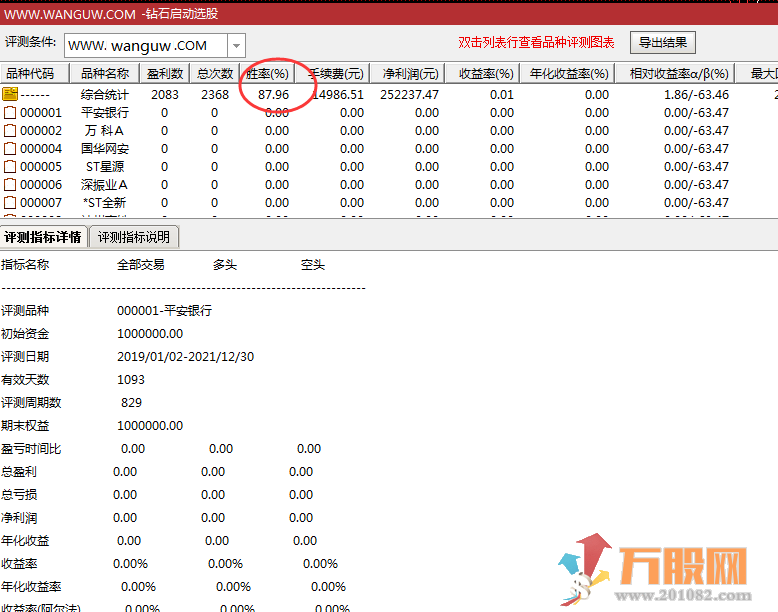Sort by the 品种代码 column header
The image size is (778, 612).
click(x=34, y=74)
